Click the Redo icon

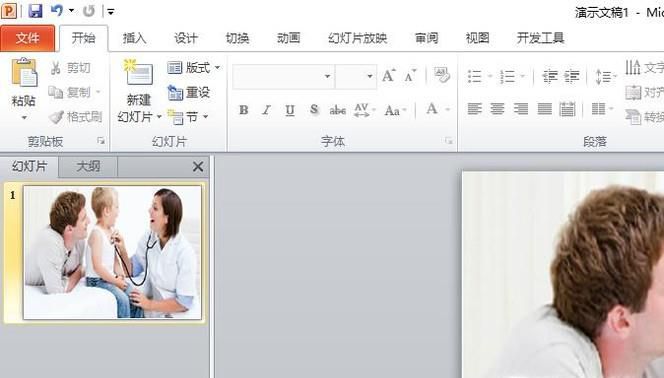(x=89, y=11)
